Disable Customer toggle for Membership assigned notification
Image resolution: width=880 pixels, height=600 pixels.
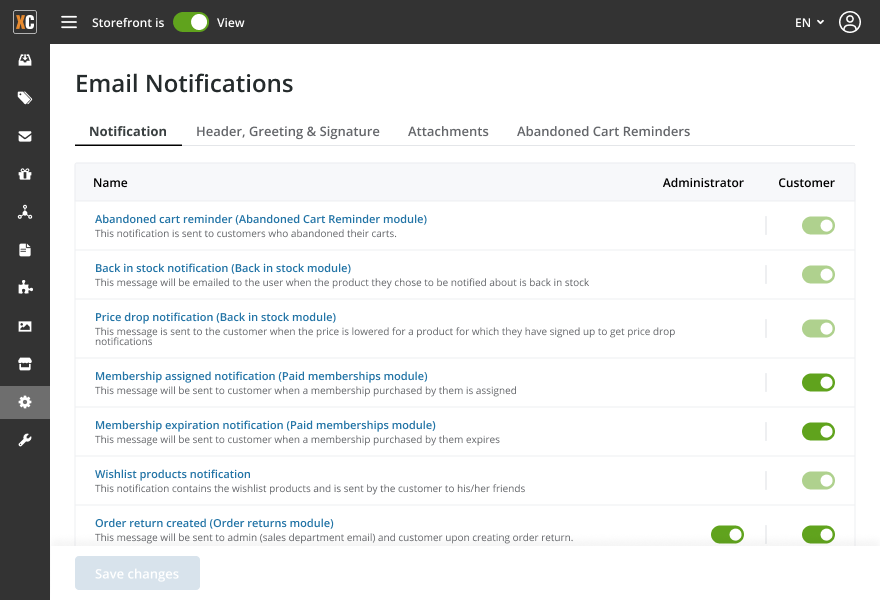tap(818, 382)
